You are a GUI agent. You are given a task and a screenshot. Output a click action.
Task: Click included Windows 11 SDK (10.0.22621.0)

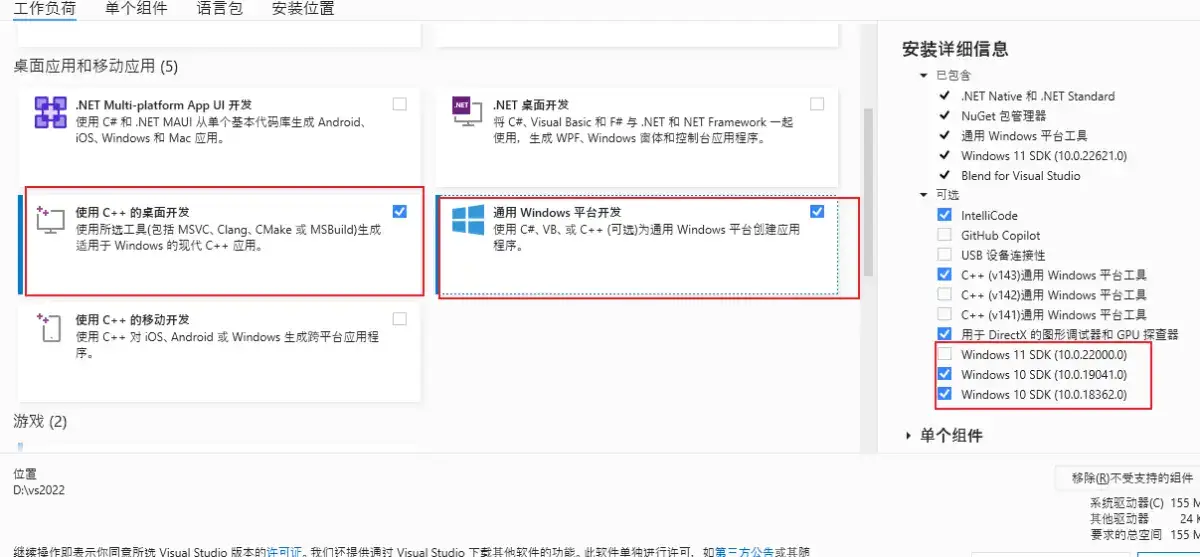(1044, 156)
